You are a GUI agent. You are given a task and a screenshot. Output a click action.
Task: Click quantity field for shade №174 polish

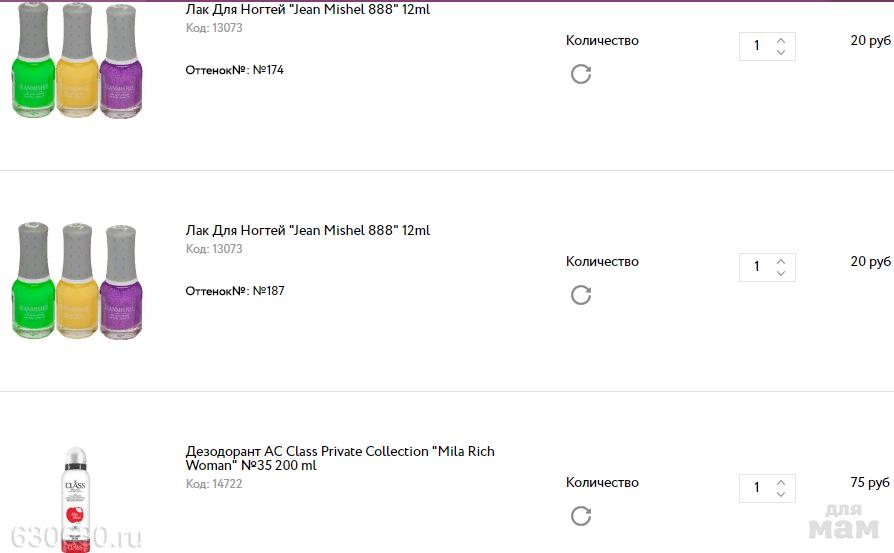(x=757, y=46)
